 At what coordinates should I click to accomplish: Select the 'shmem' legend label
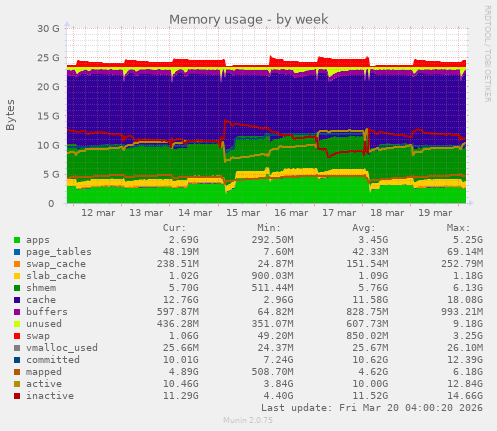[41, 288]
